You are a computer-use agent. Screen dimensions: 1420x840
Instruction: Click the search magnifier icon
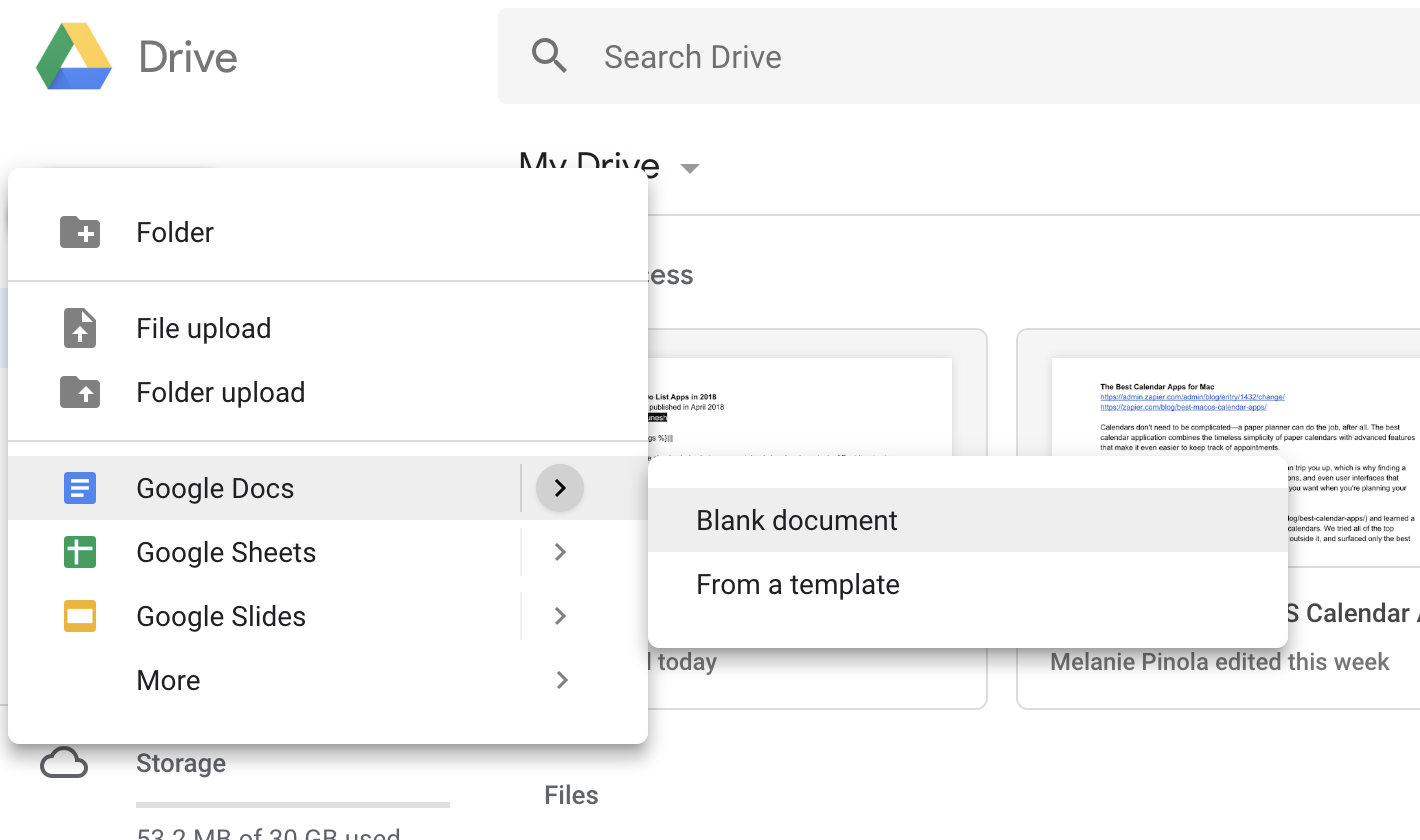(550, 56)
